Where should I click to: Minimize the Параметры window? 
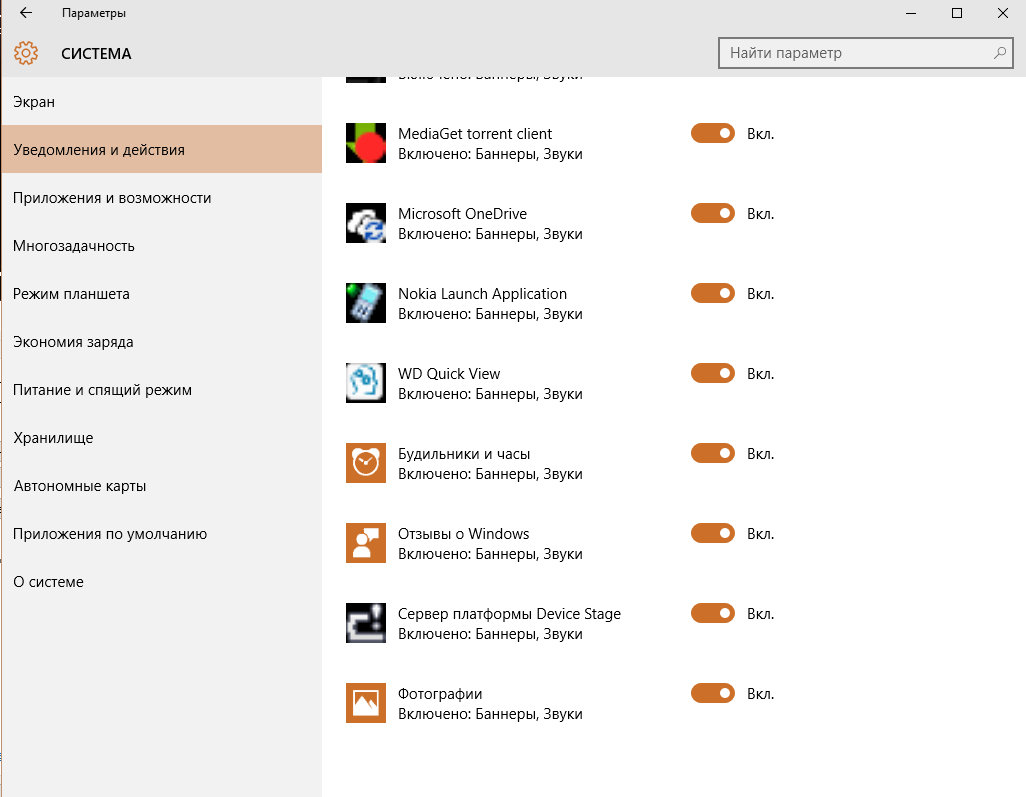[x=911, y=13]
